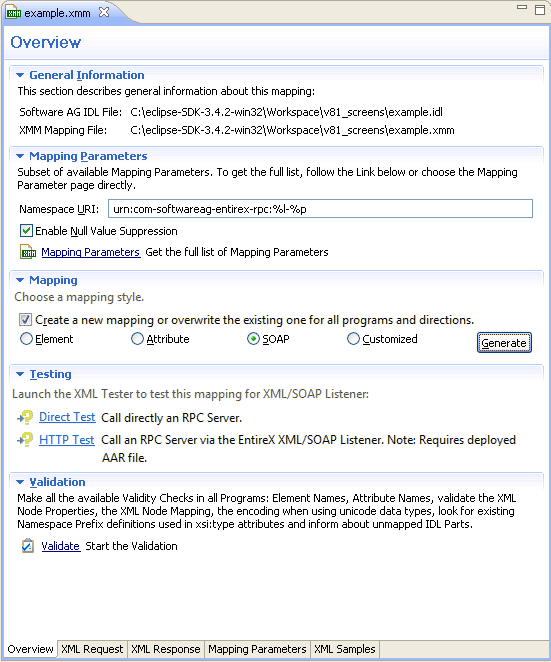Click the 'Namespace URI:' label
Viewport: 551px width, 662px height.
59,209
